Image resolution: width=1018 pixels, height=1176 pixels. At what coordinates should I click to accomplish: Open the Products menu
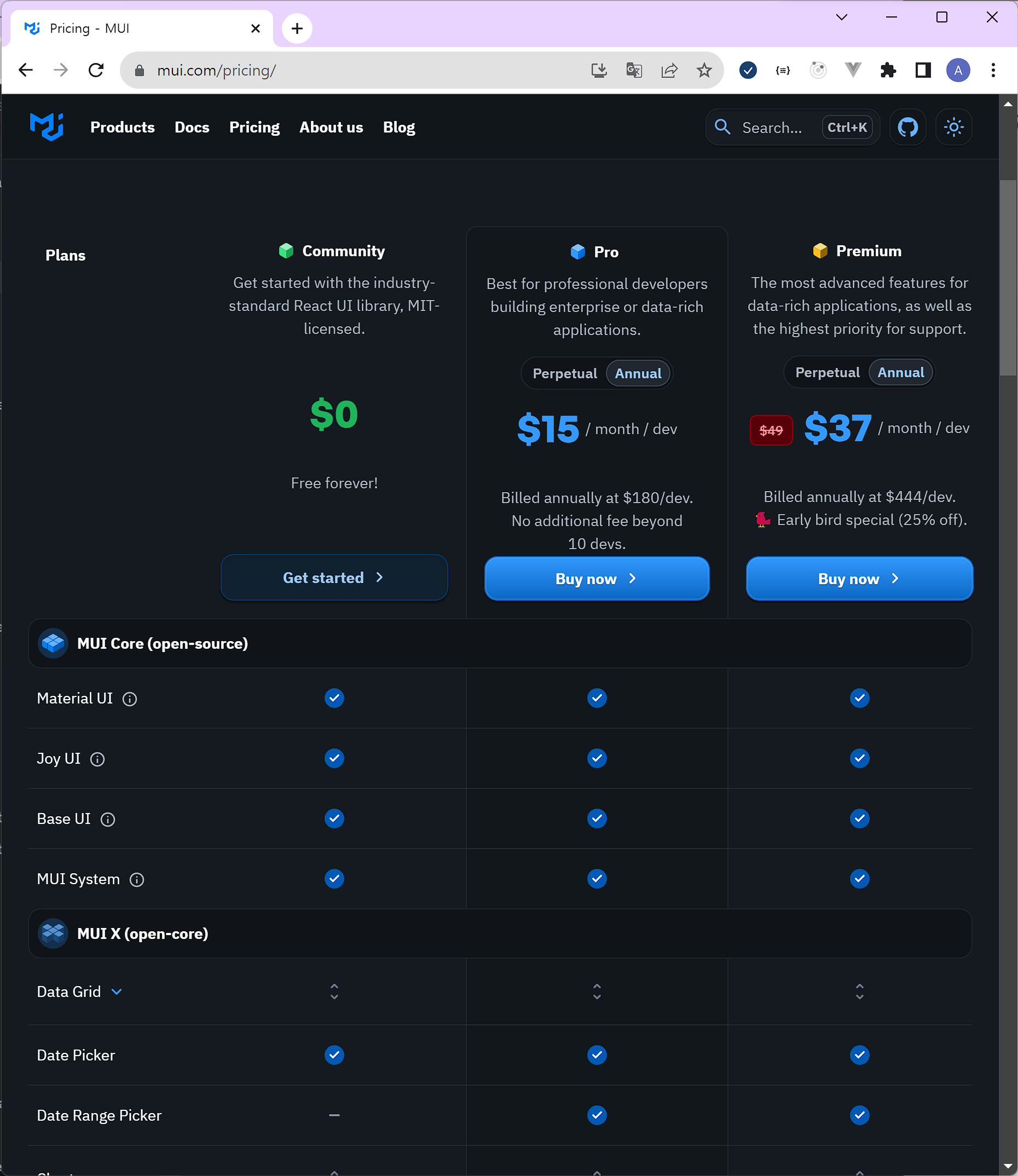click(x=122, y=127)
